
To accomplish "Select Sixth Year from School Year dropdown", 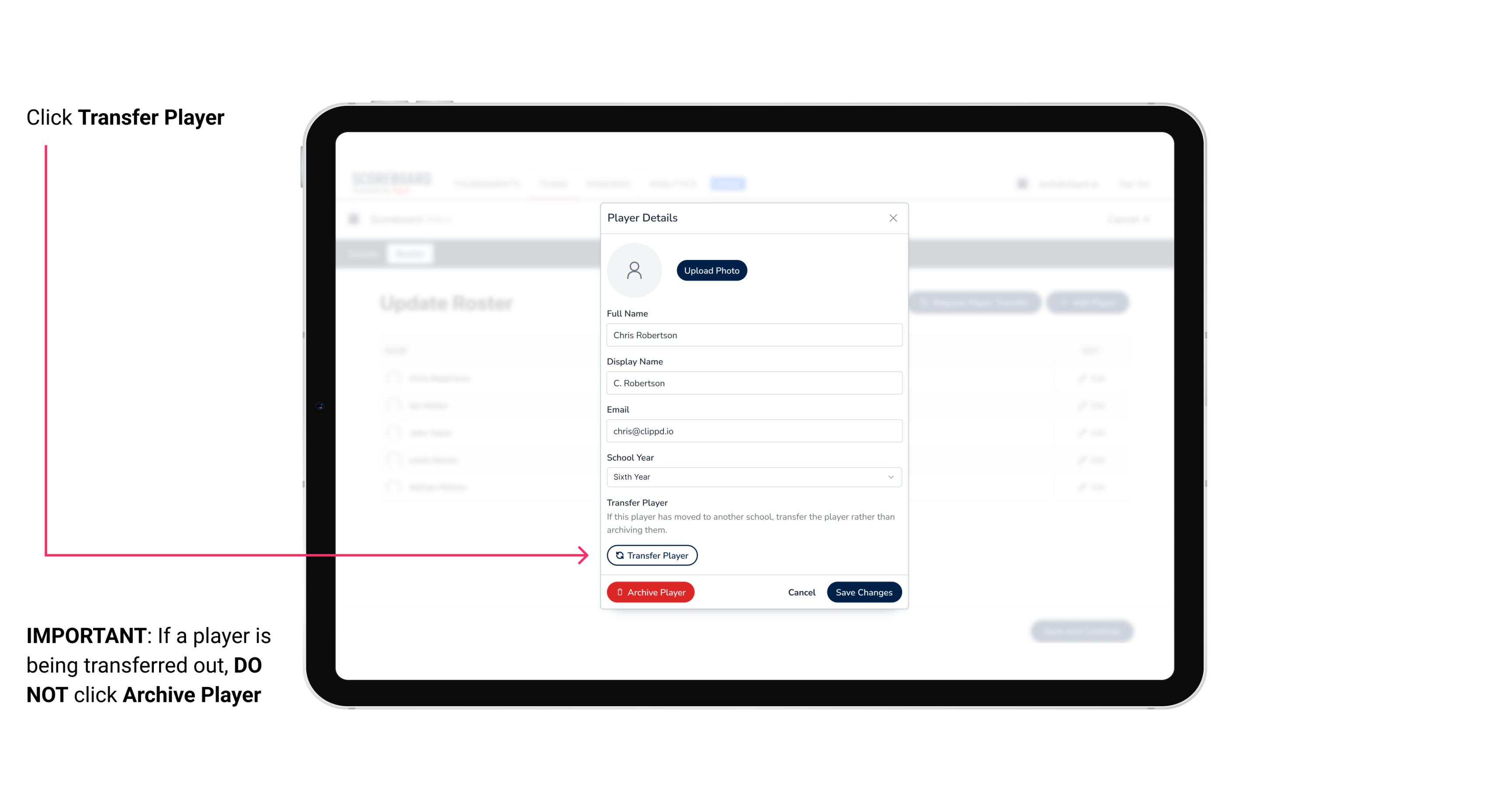I will coord(753,476).
